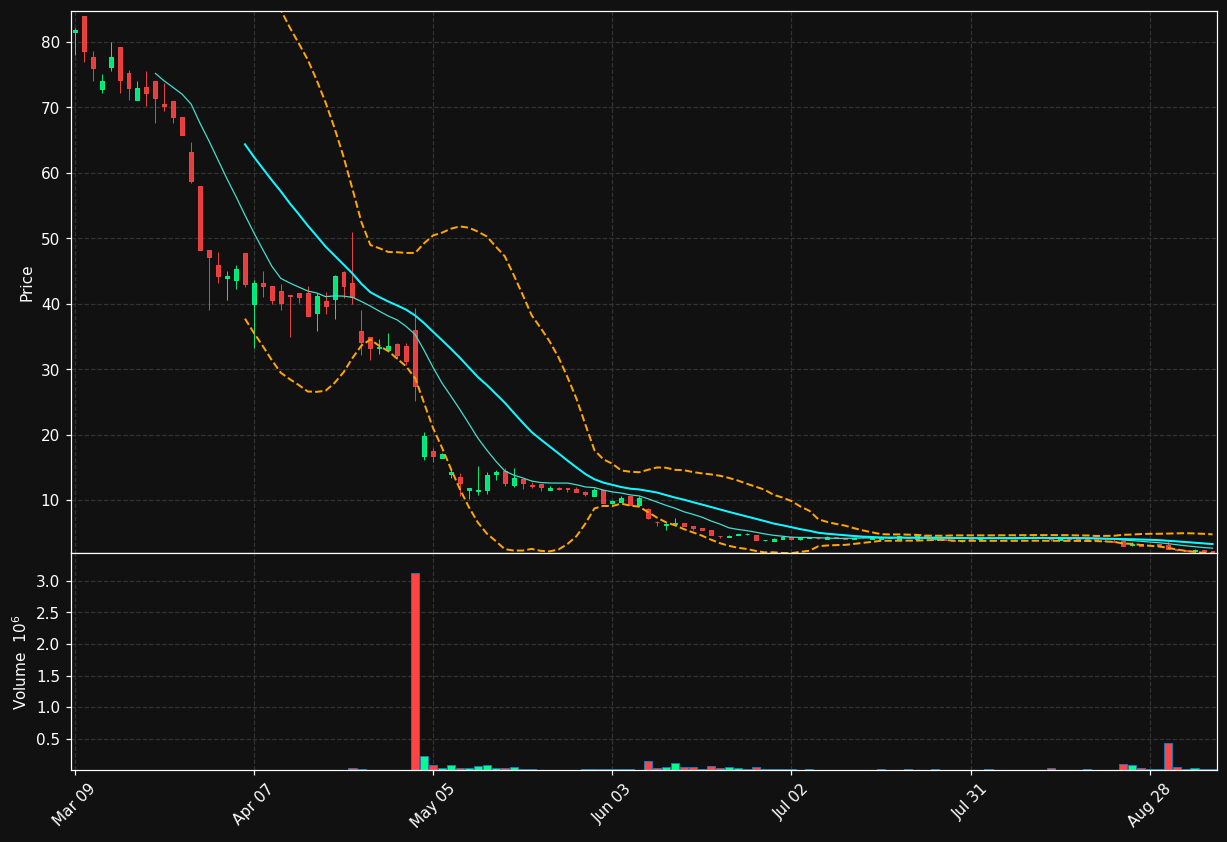Click the 30 price axis label
Viewport: 1227px width, 842px height.
coord(52,370)
